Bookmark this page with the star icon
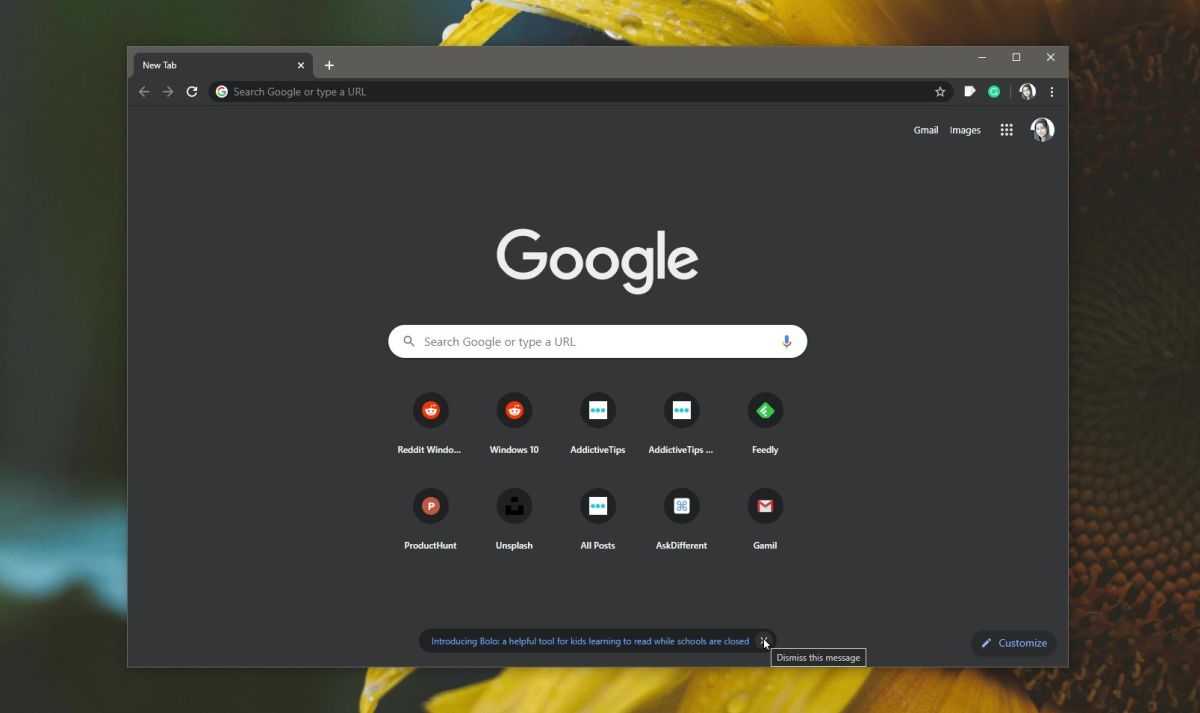Viewport: 1200px width, 713px height. tap(939, 91)
